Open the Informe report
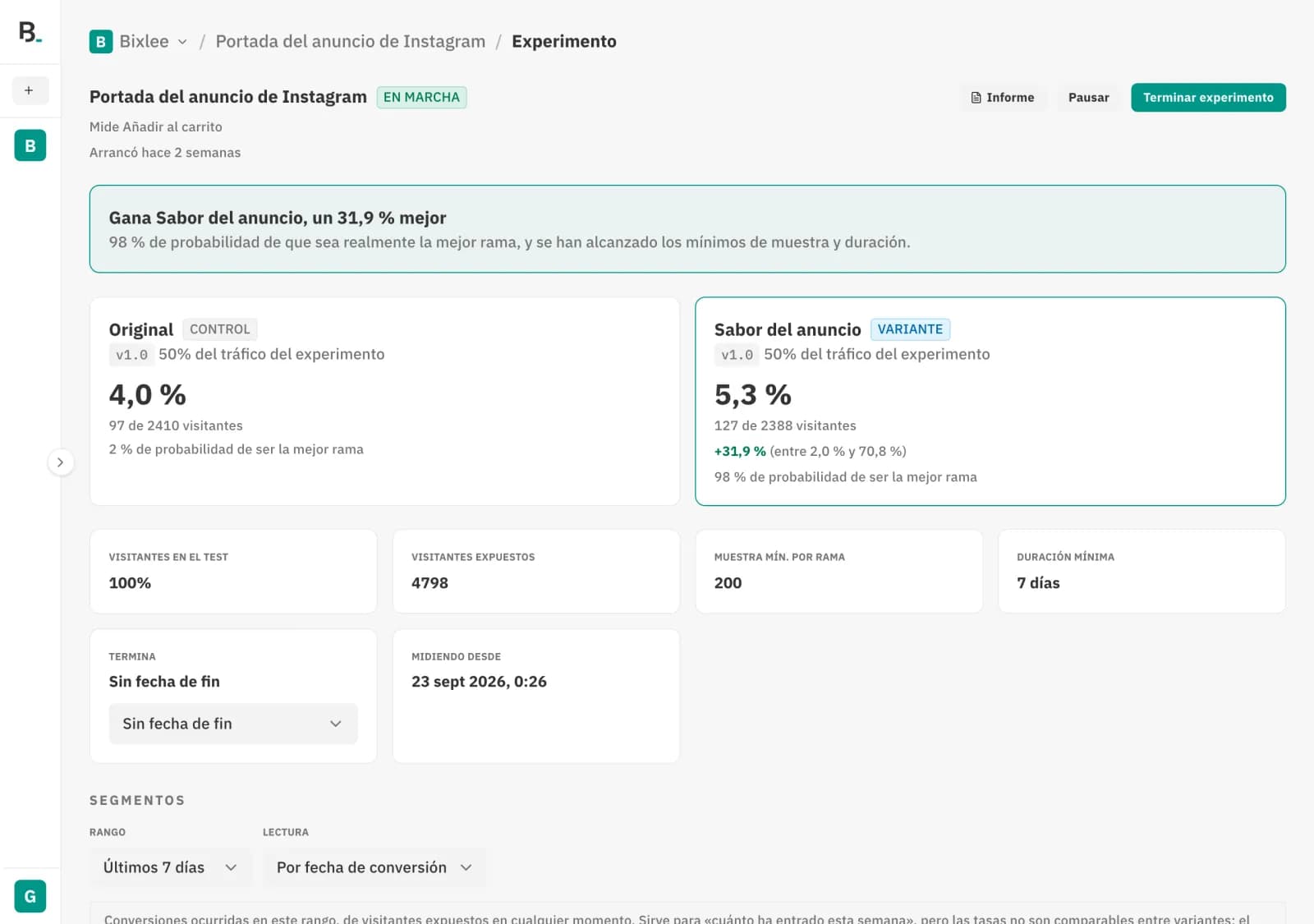 point(1003,98)
